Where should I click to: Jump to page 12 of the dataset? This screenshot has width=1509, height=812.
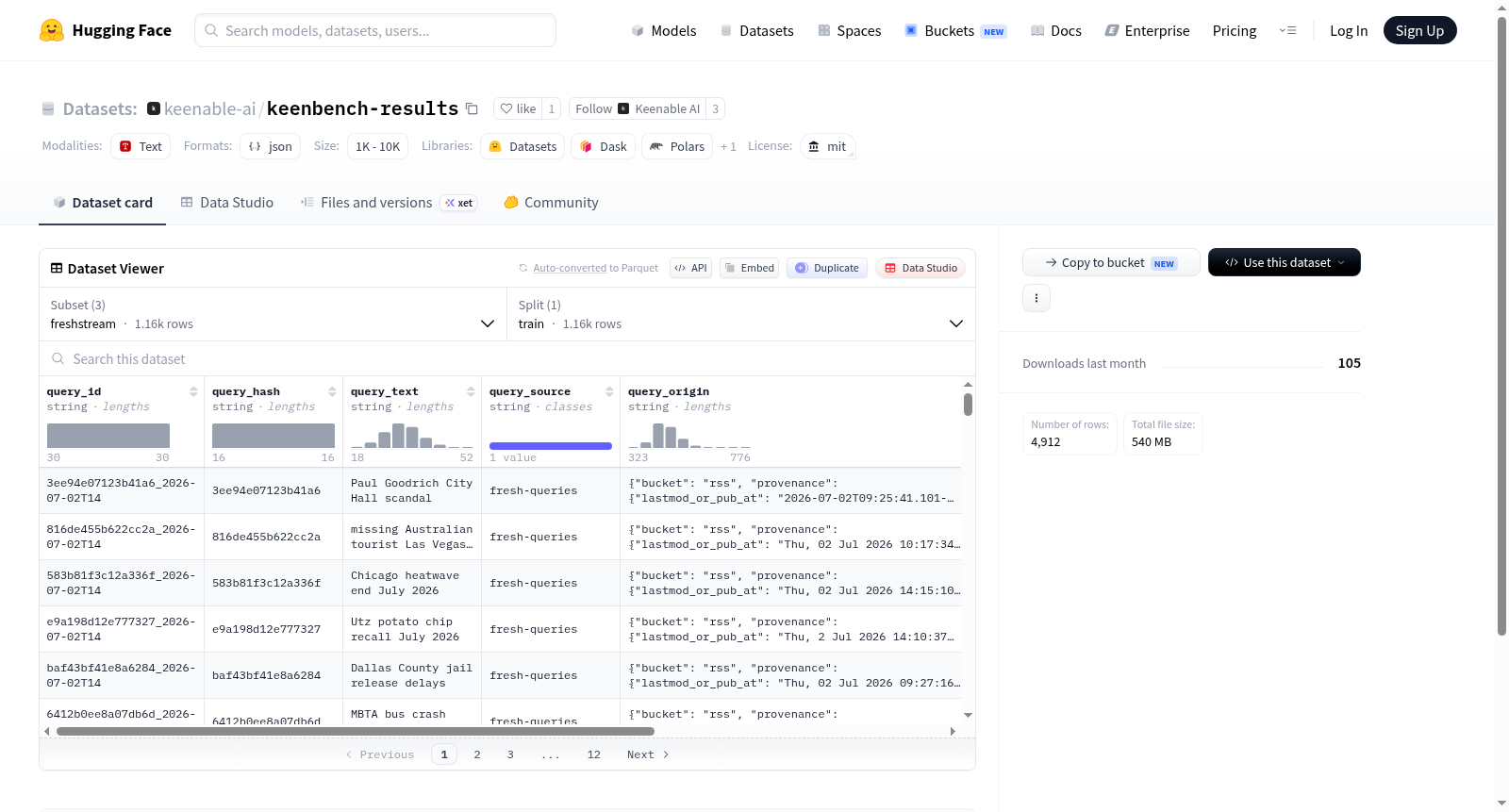(x=594, y=754)
